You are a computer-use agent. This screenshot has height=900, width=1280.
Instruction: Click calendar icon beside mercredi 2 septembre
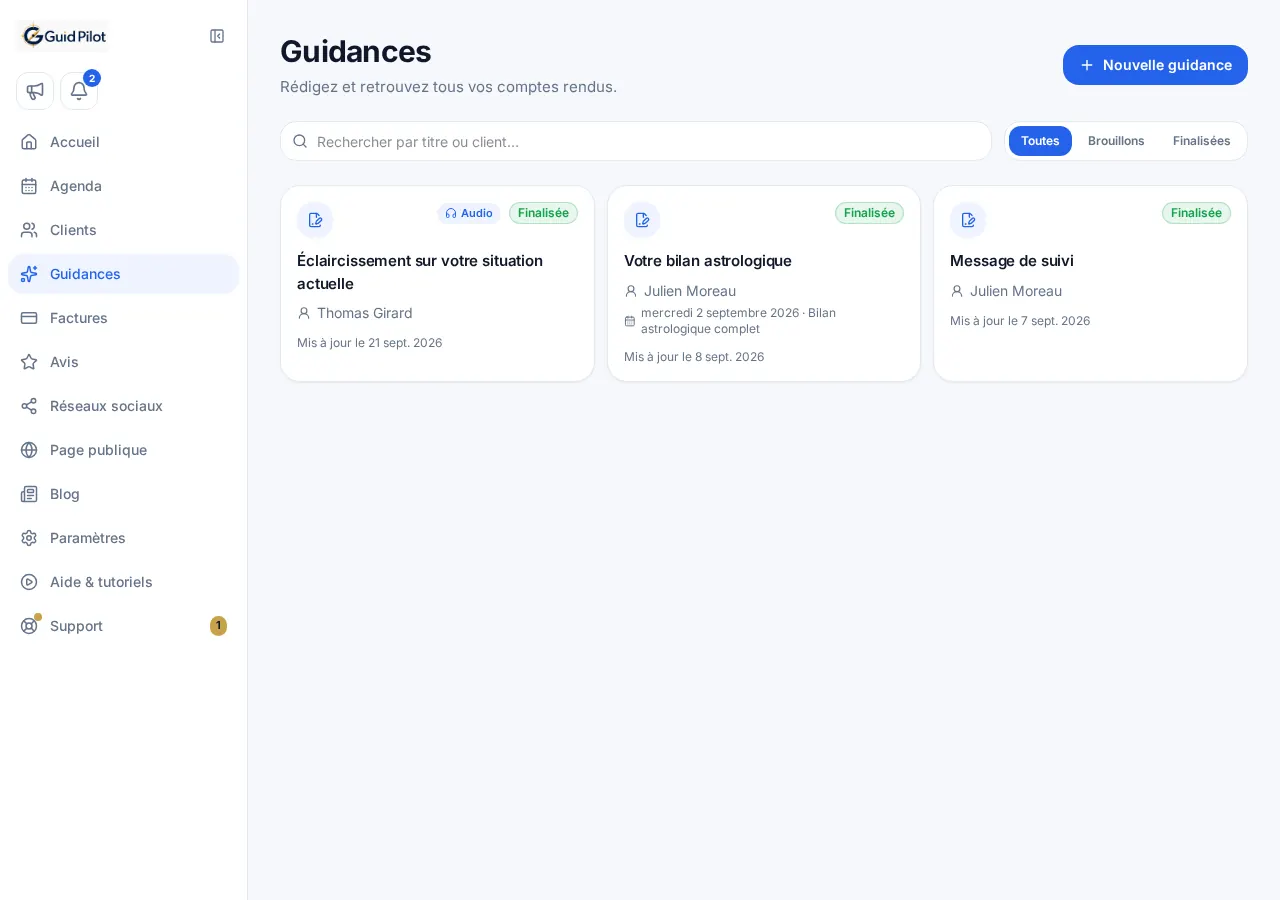[630, 321]
